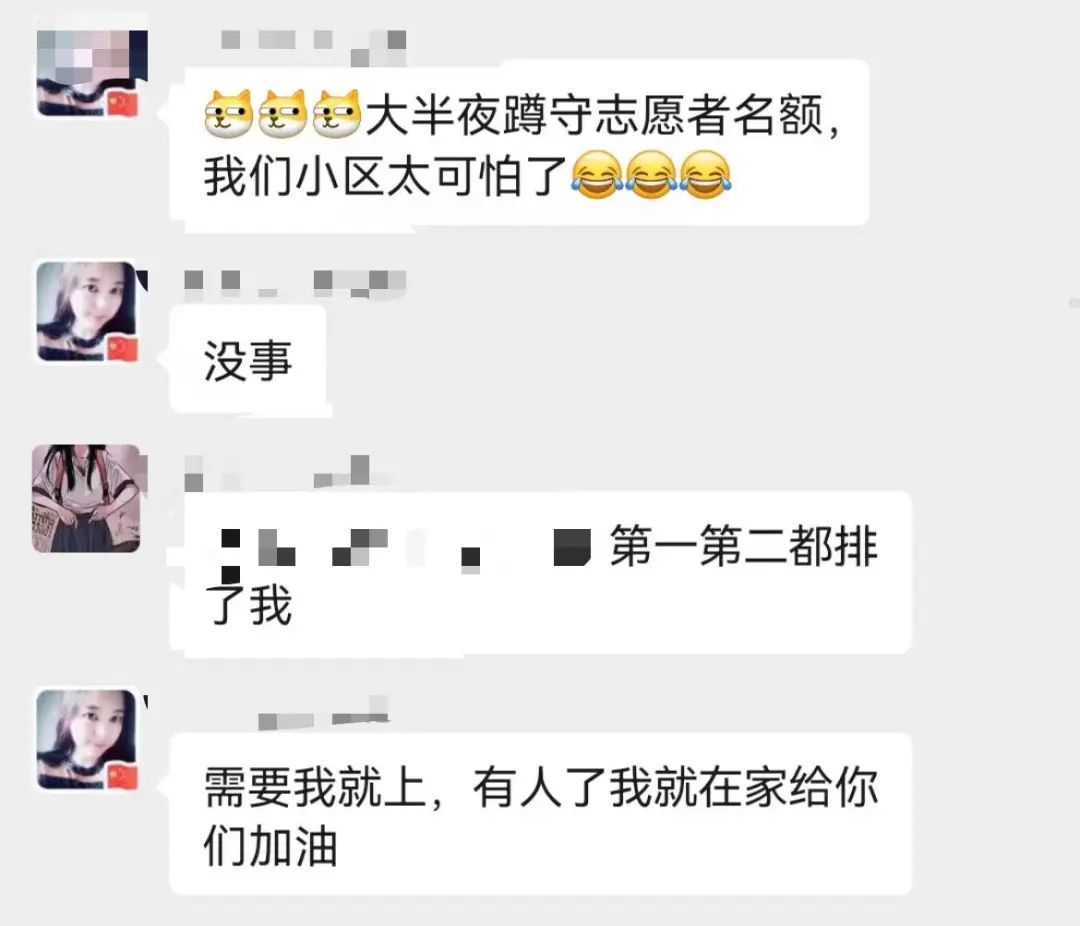Click the leftmost doge emoji in first message

click(229, 114)
